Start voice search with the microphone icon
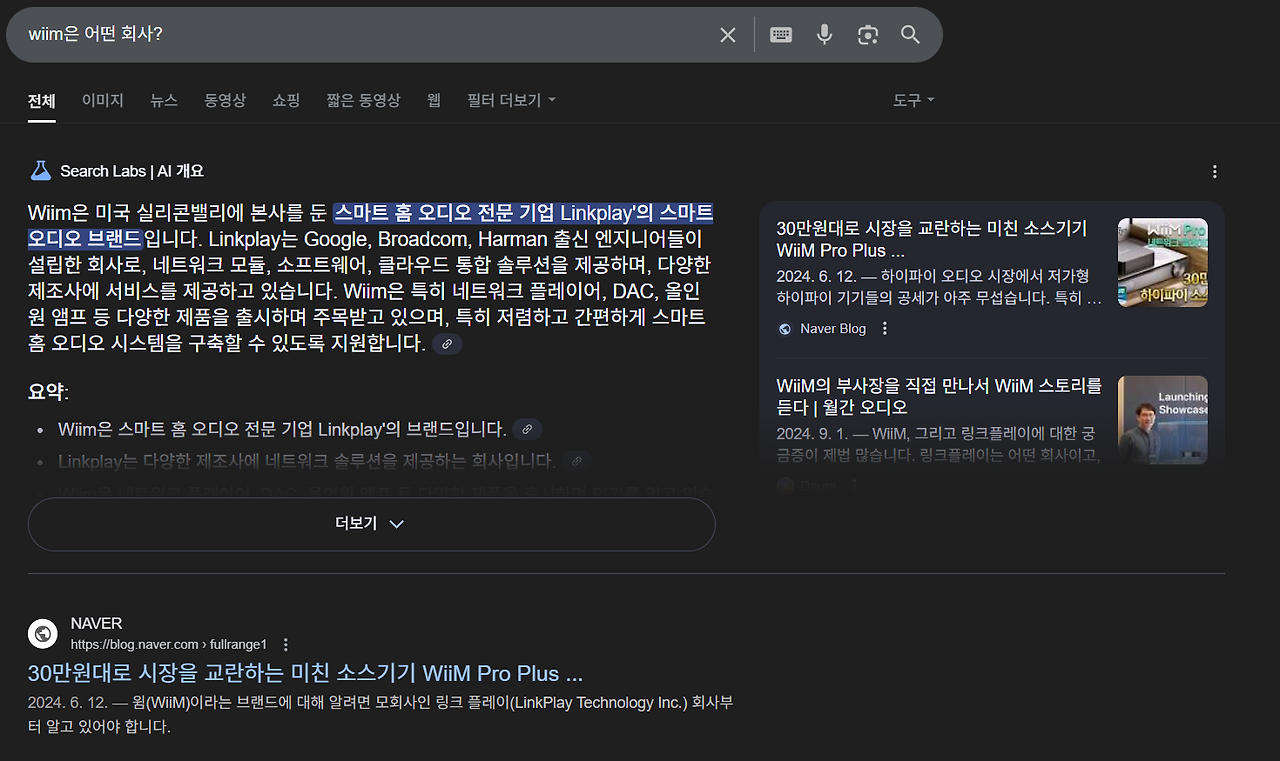The image size is (1280, 761). tap(824, 35)
